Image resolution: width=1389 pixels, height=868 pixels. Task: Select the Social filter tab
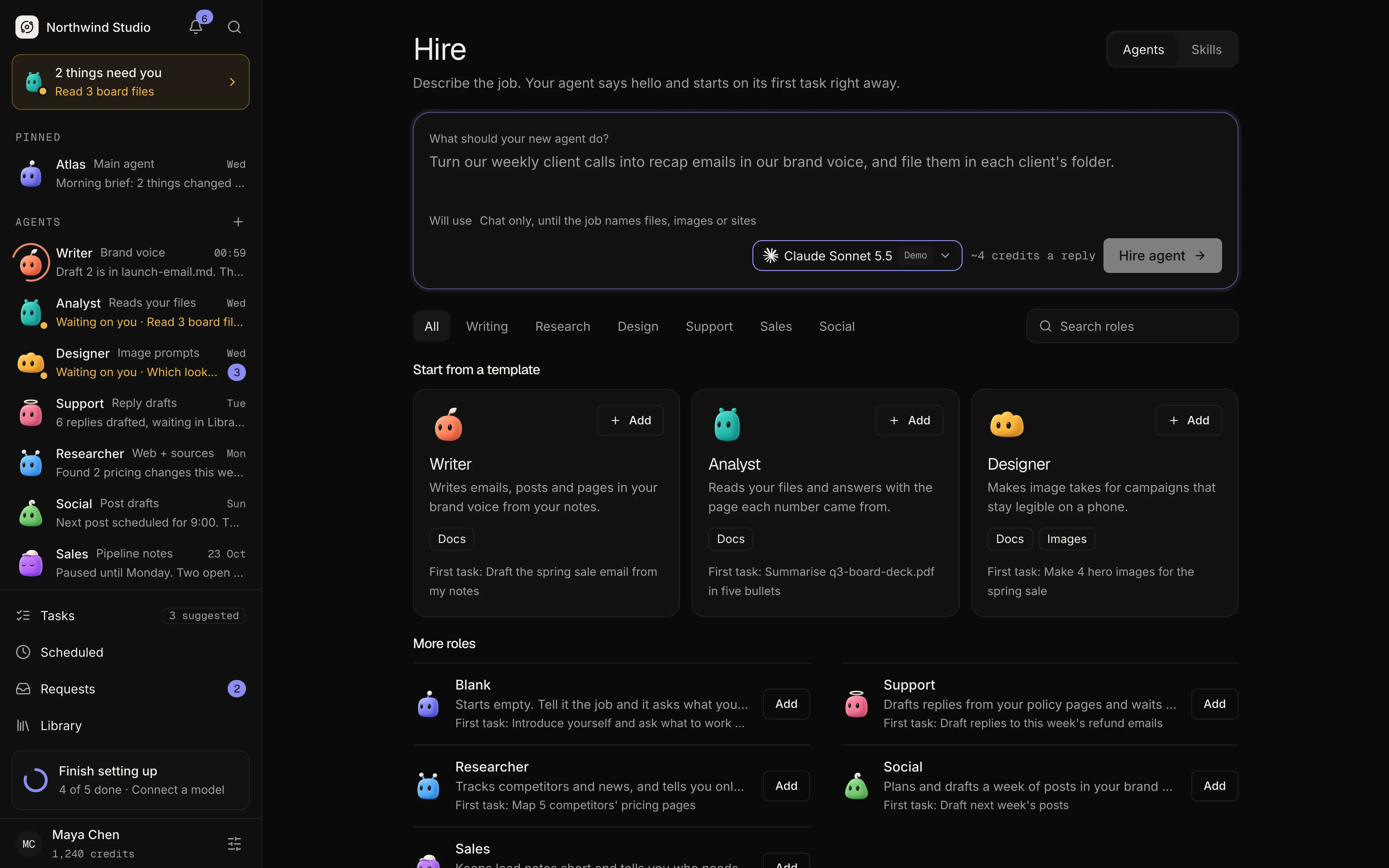coord(837,326)
